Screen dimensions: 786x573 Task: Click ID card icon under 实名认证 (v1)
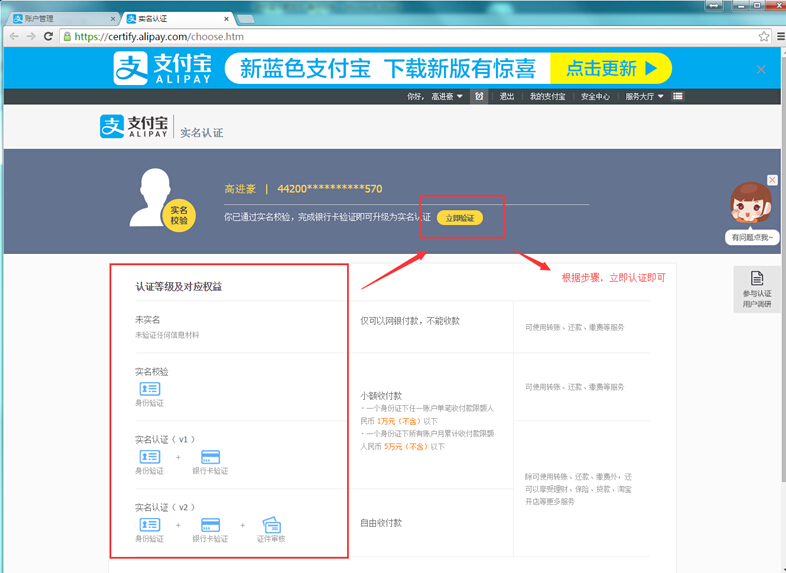[x=149, y=457]
